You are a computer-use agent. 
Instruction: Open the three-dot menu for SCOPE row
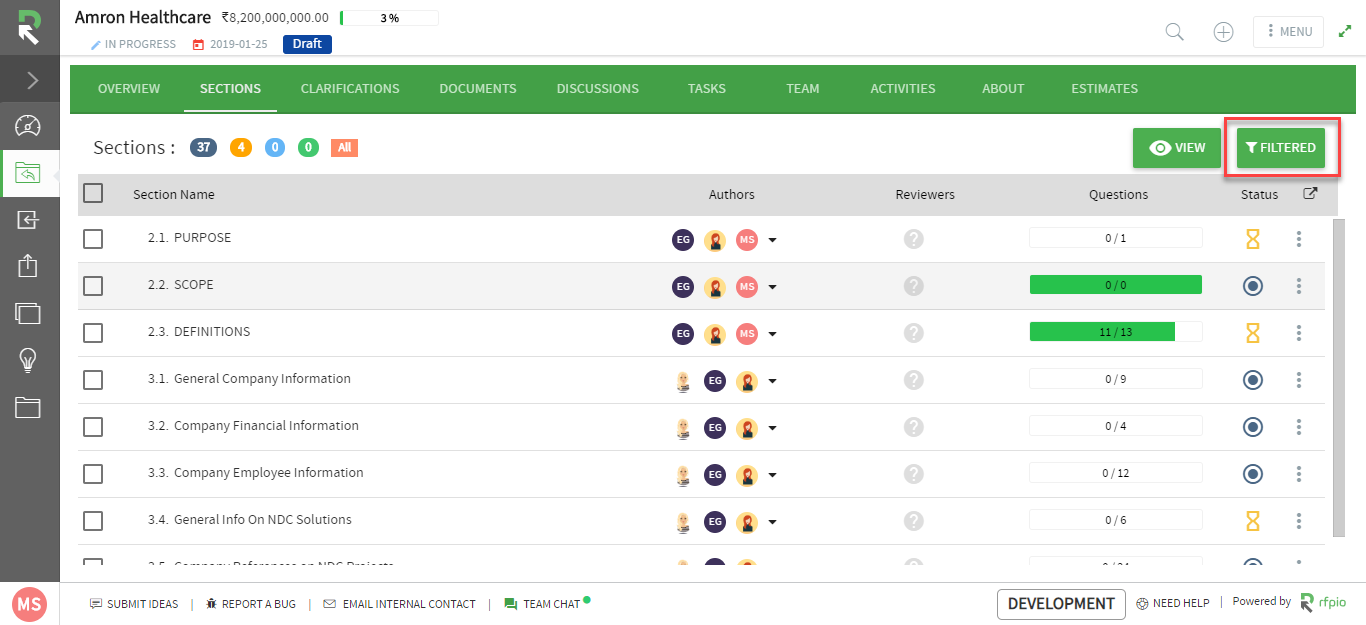tap(1299, 286)
